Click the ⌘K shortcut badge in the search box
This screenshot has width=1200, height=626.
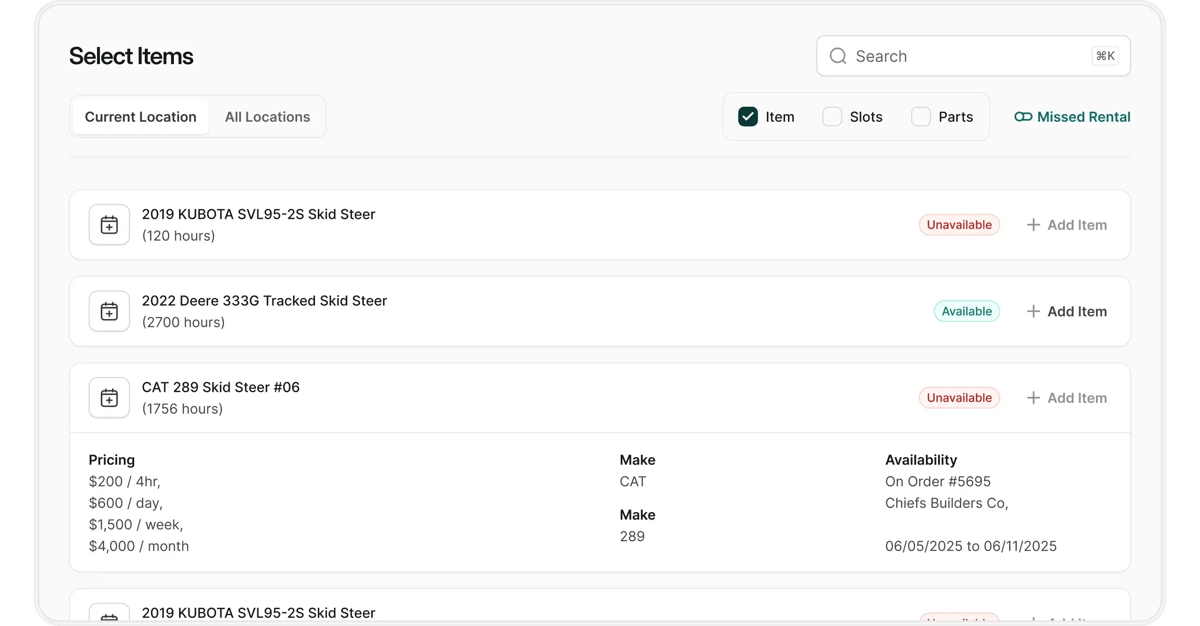pyautogui.click(x=1105, y=56)
